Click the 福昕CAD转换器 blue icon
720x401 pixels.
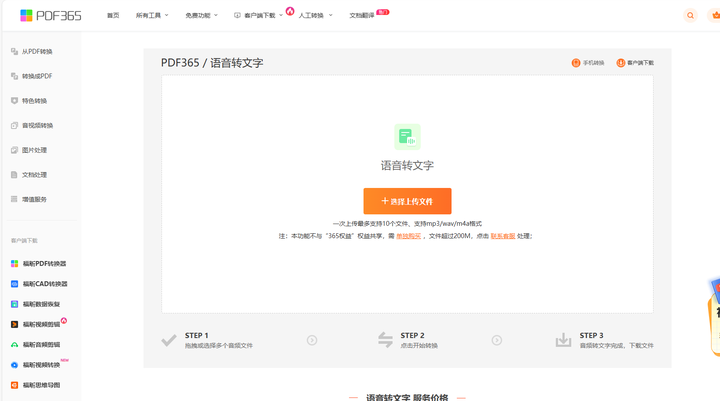[14, 284]
